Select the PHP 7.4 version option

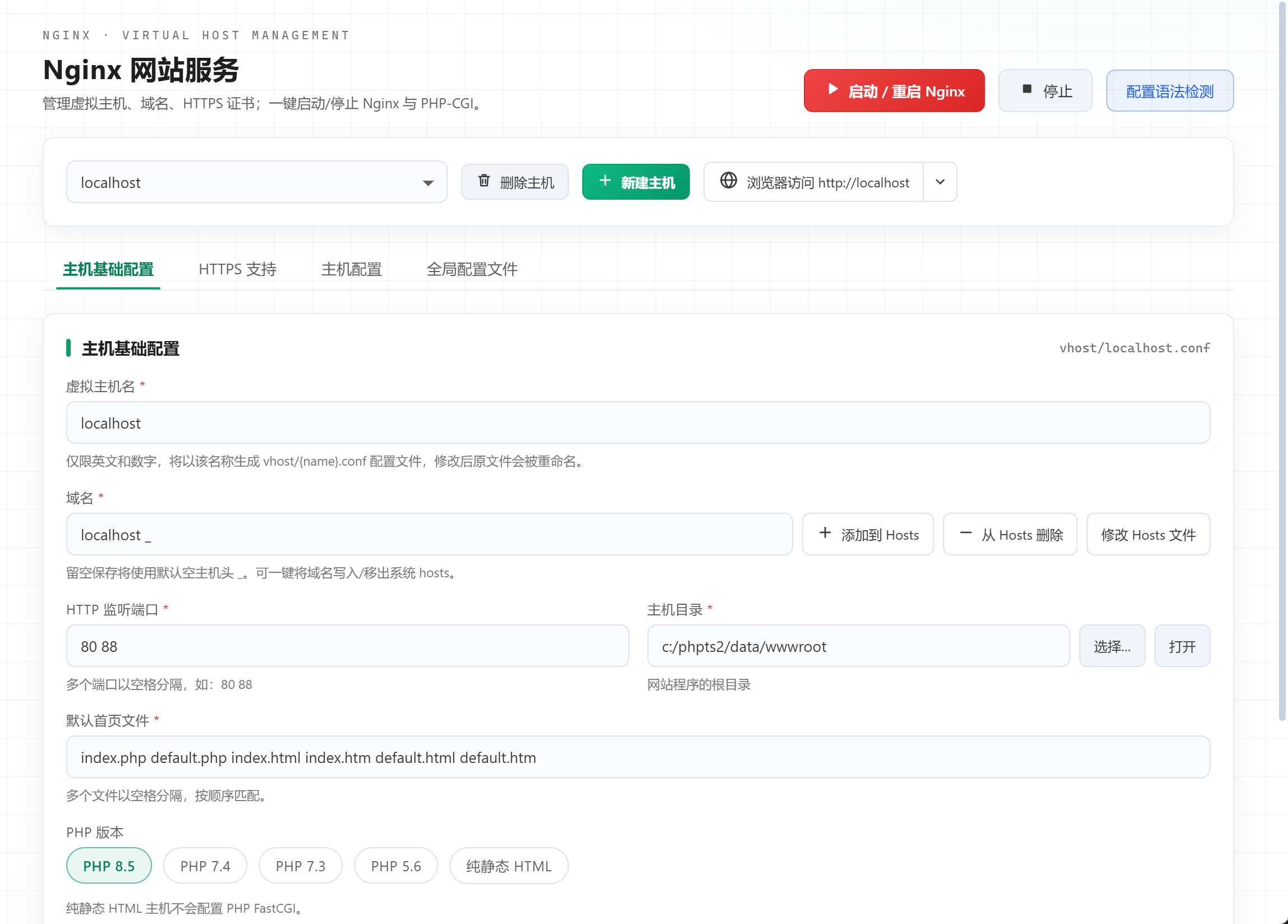tap(205, 866)
